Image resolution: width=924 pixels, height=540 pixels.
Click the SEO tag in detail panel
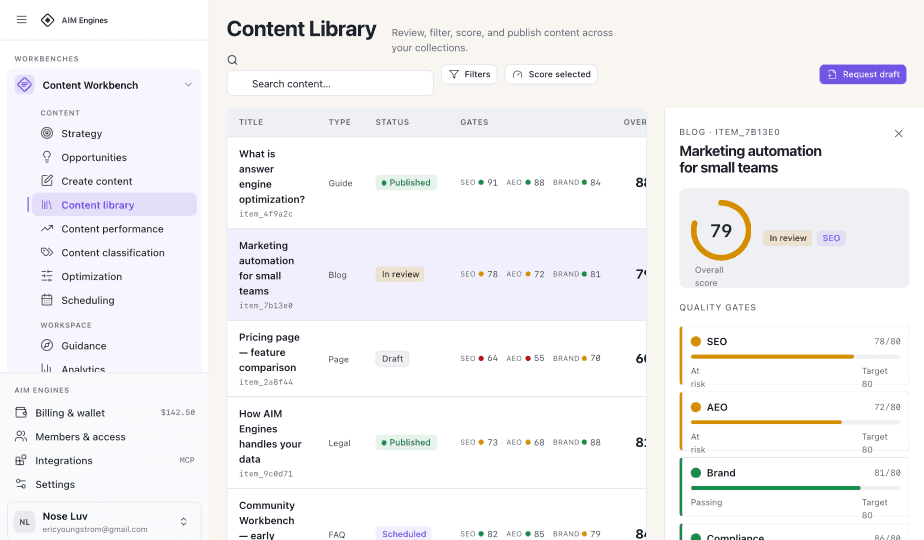[x=831, y=238]
